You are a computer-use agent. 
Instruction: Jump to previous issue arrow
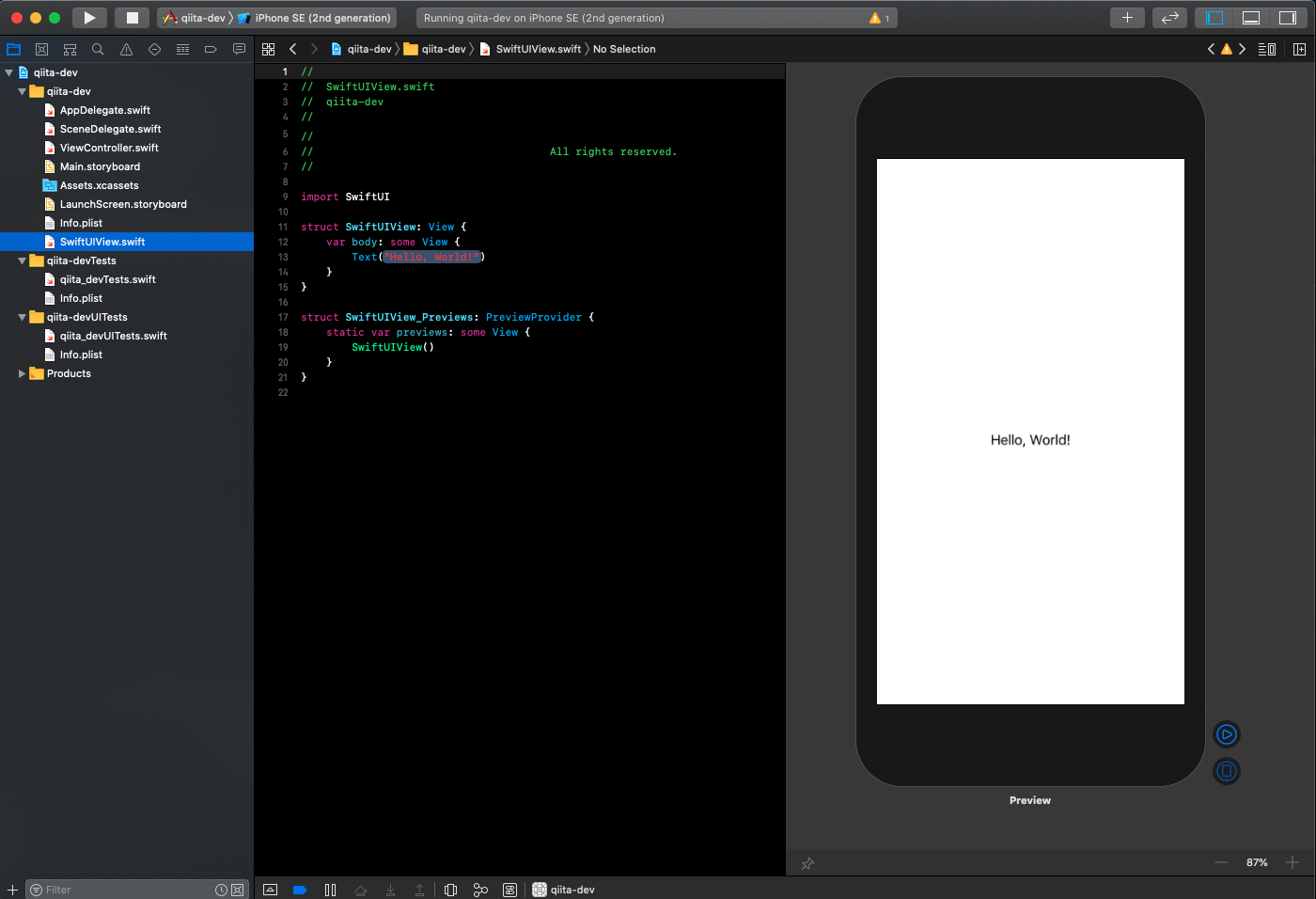pos(1211,49)
